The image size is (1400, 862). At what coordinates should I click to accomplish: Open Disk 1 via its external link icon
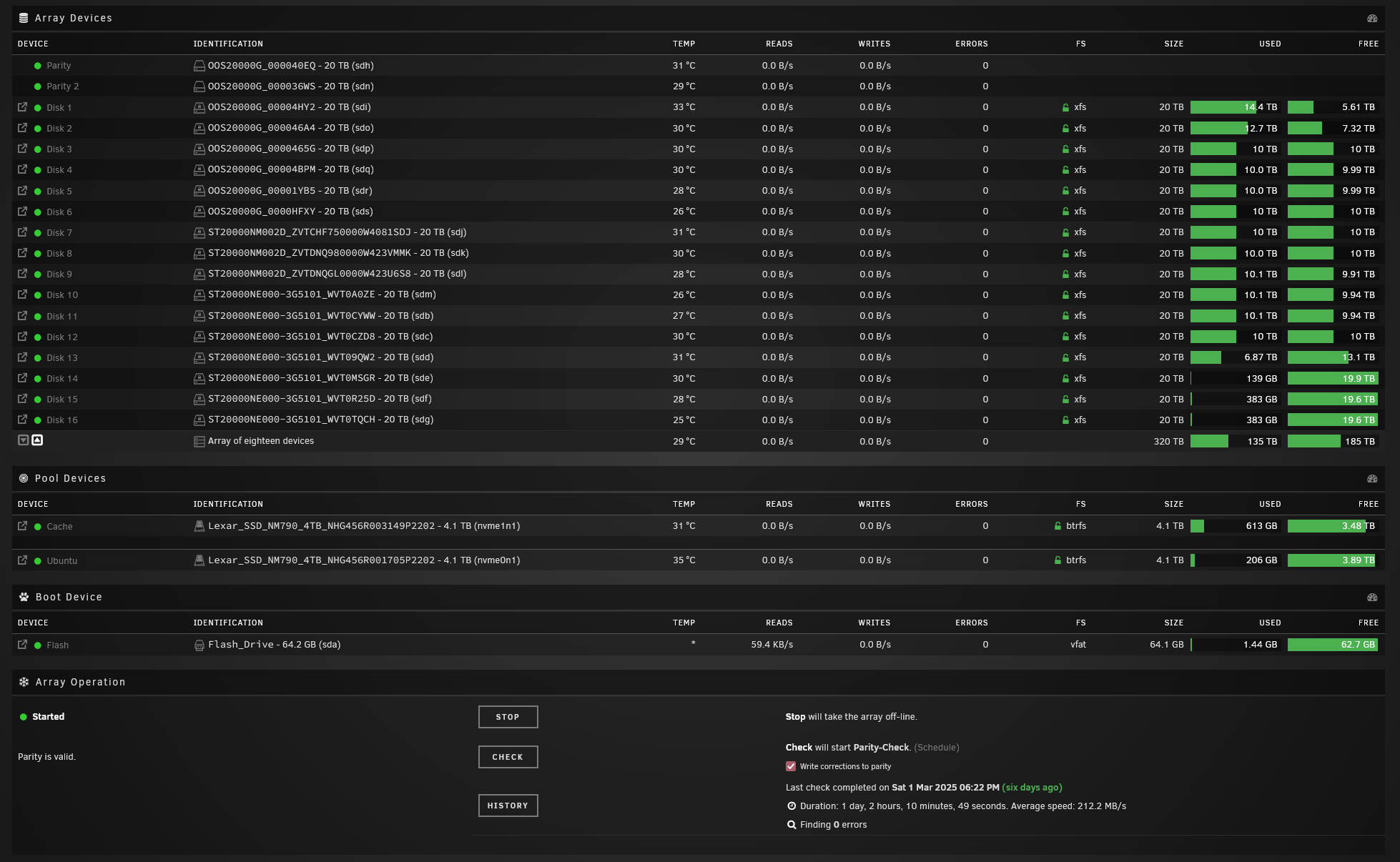coord(22,107)
